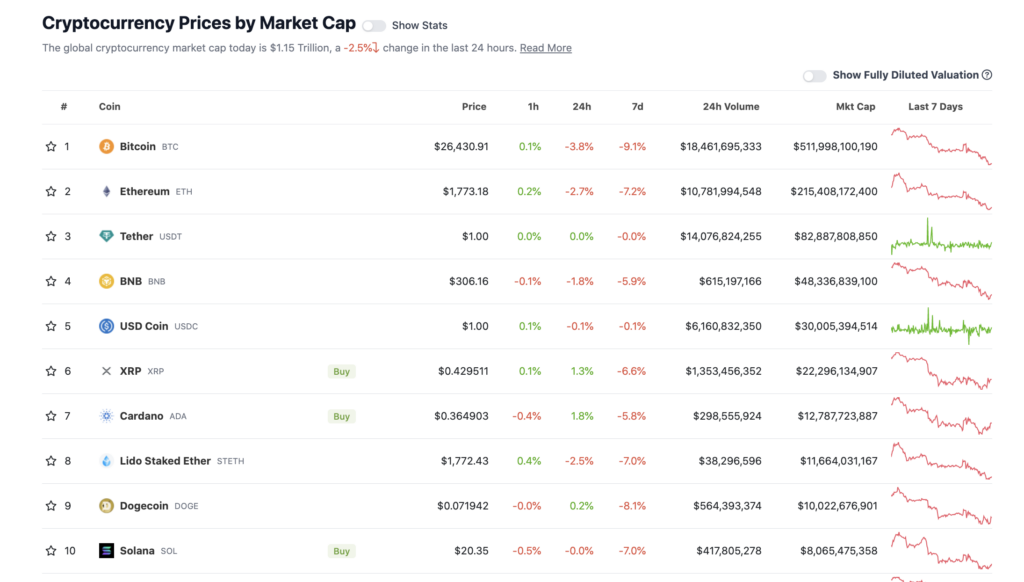Click the Tether coin logo icon

pyautogui.click(x=106, y=236)
